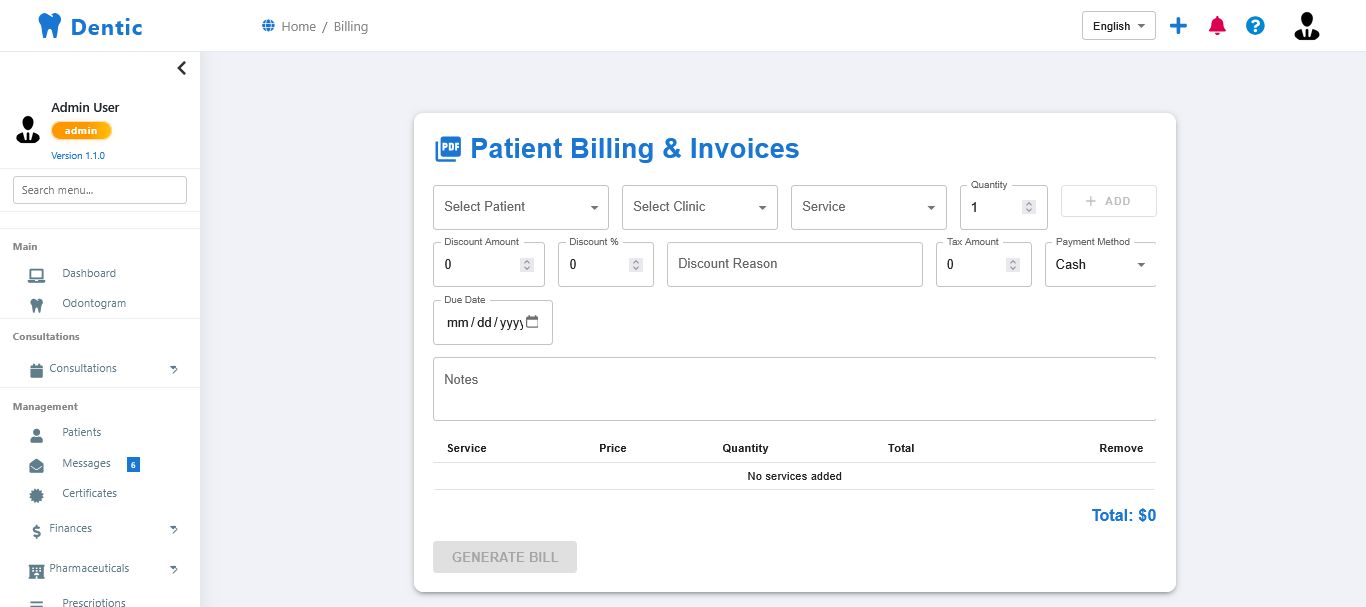
Task: Click the help question mark icon
Action: coord(1255,26)
